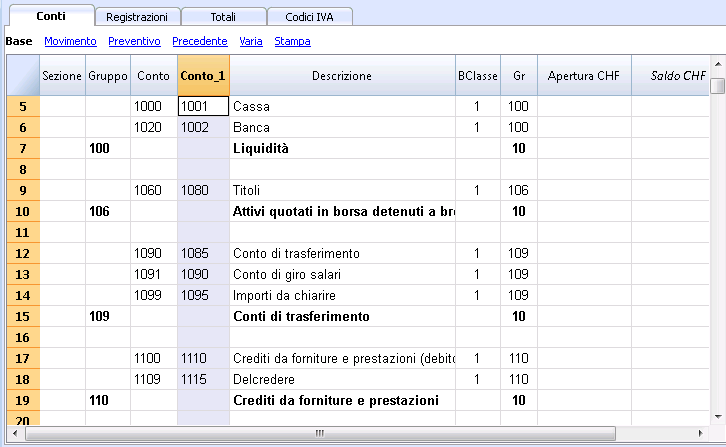
Task: Select row header number 19
Action: (23, 401)
